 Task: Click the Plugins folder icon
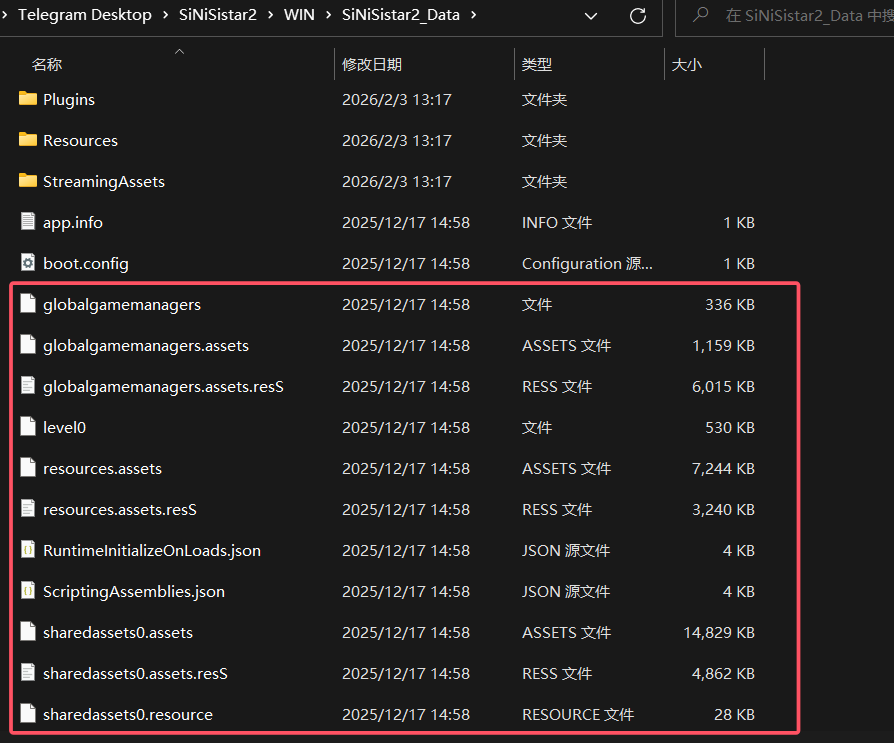28,99
